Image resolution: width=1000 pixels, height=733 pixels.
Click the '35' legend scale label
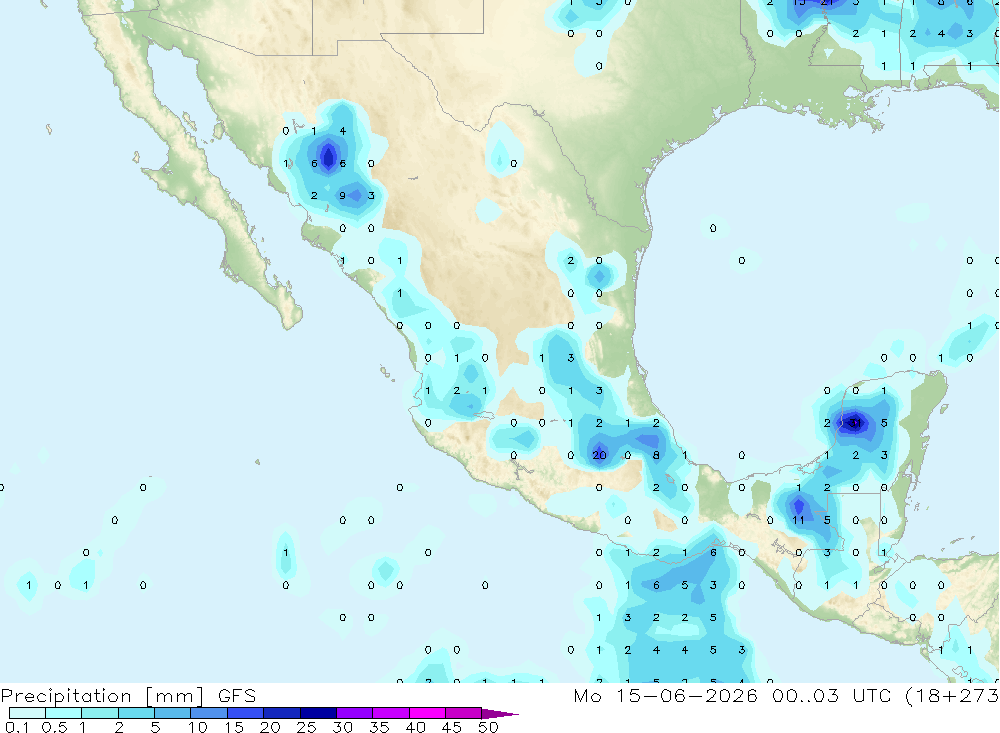(379, 727)
